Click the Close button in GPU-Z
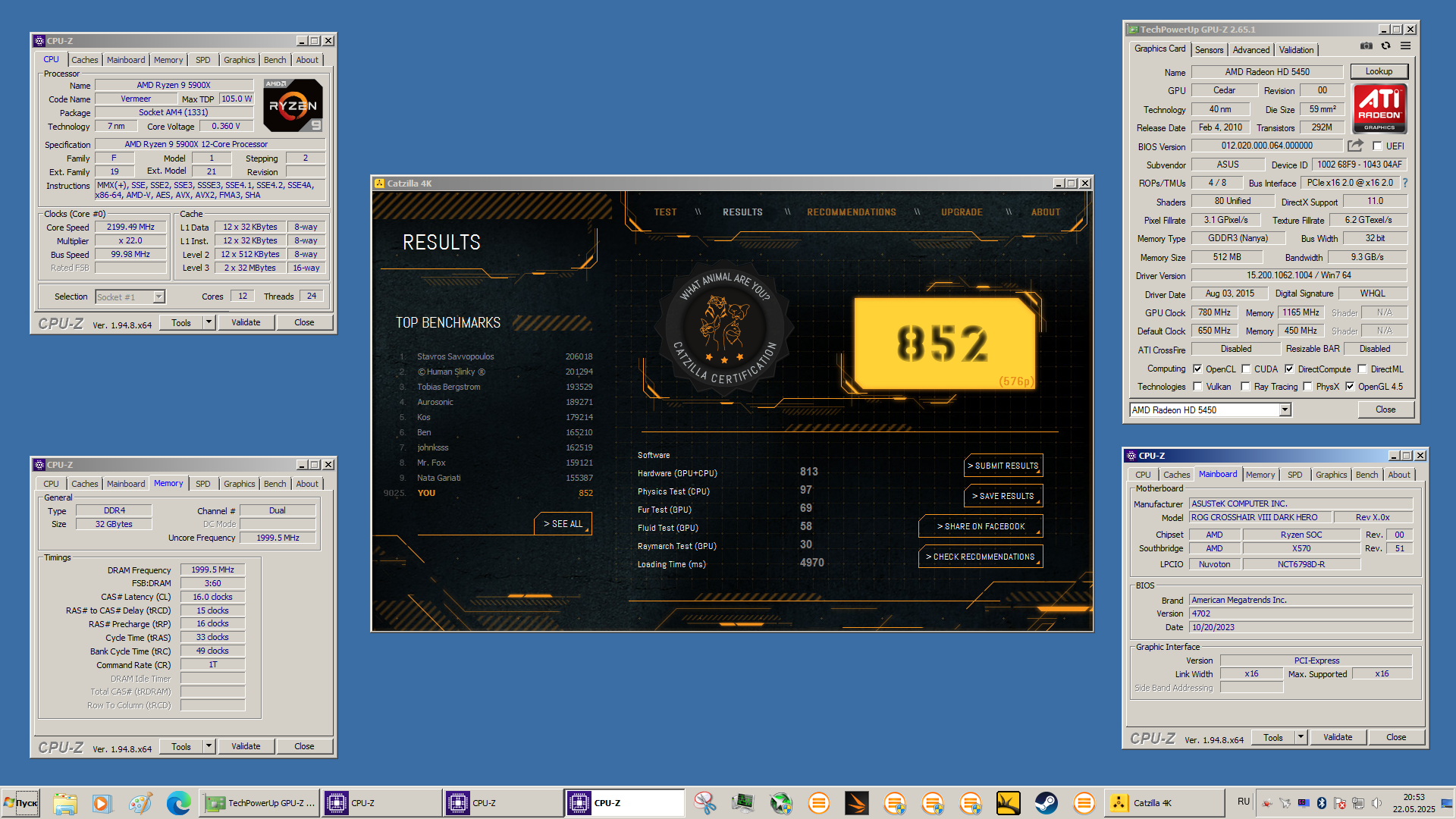The image size is (1456, 819). (x=1385, y=409)
